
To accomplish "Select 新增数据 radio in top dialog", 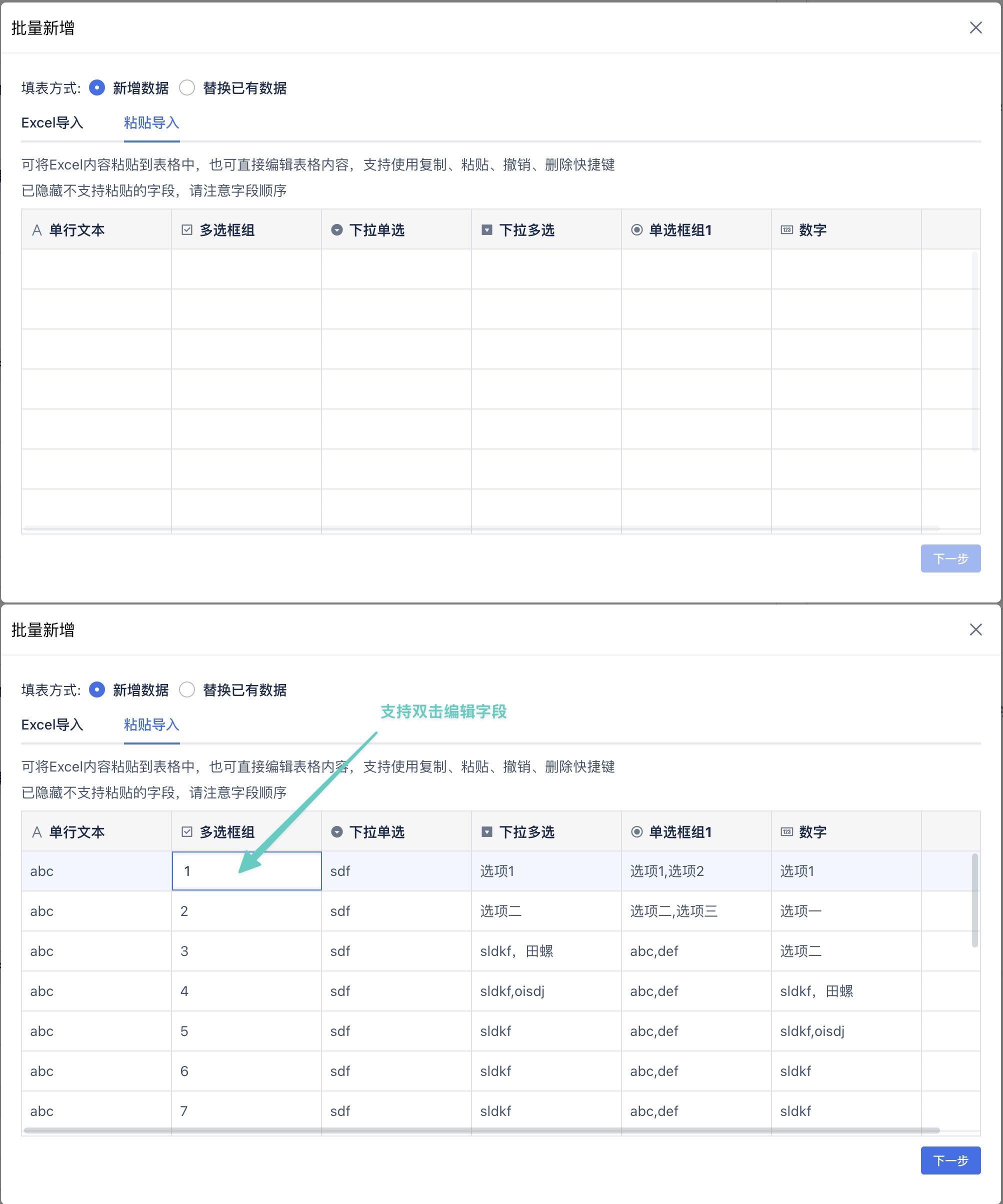I will 97,87.
